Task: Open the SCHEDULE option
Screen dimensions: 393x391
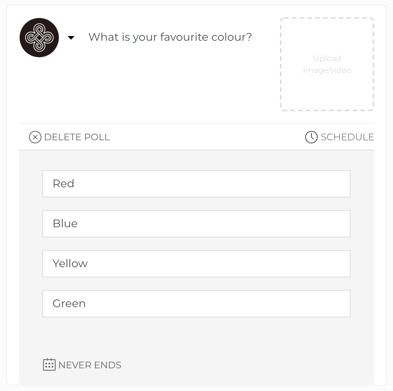Action: pos(347,137)
